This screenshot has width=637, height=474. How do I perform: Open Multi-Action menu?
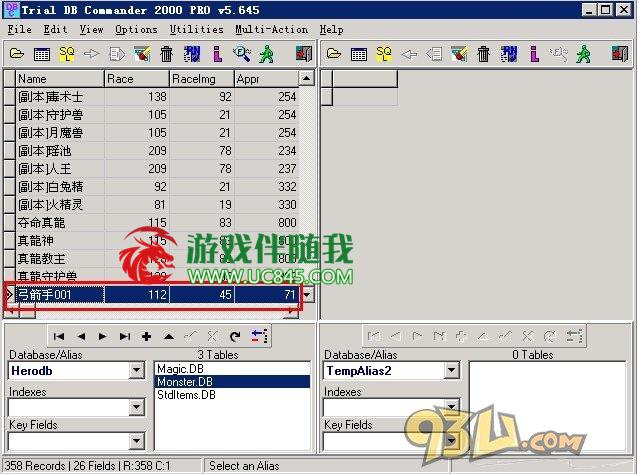coord(271,29)
